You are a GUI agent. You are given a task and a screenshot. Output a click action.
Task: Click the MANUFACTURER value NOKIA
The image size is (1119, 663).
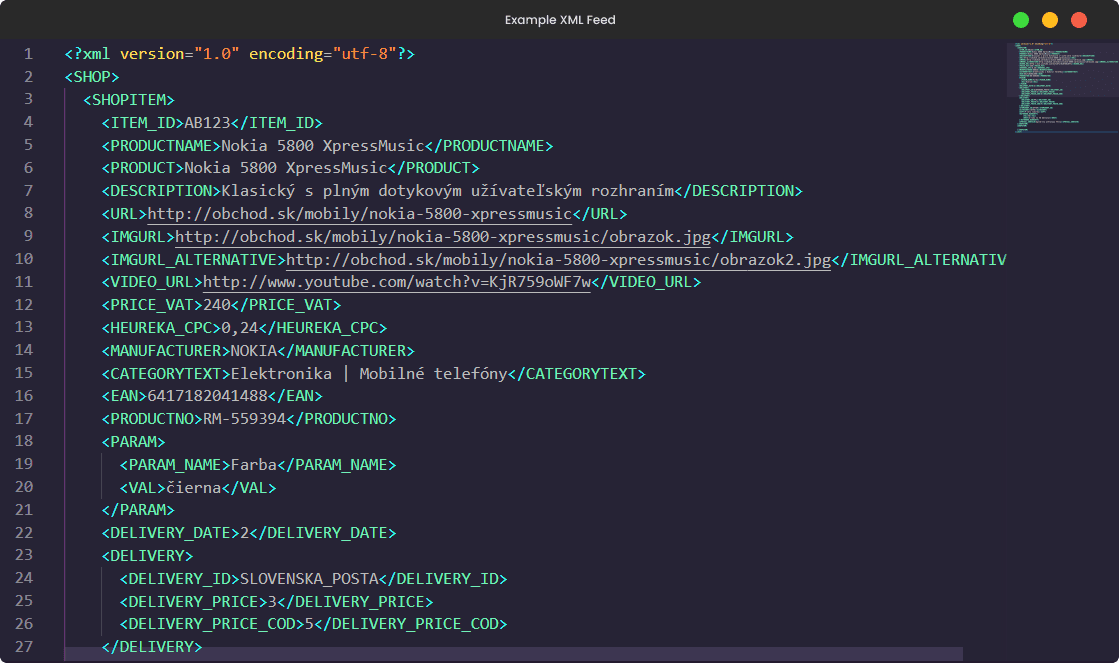point(253,350)
